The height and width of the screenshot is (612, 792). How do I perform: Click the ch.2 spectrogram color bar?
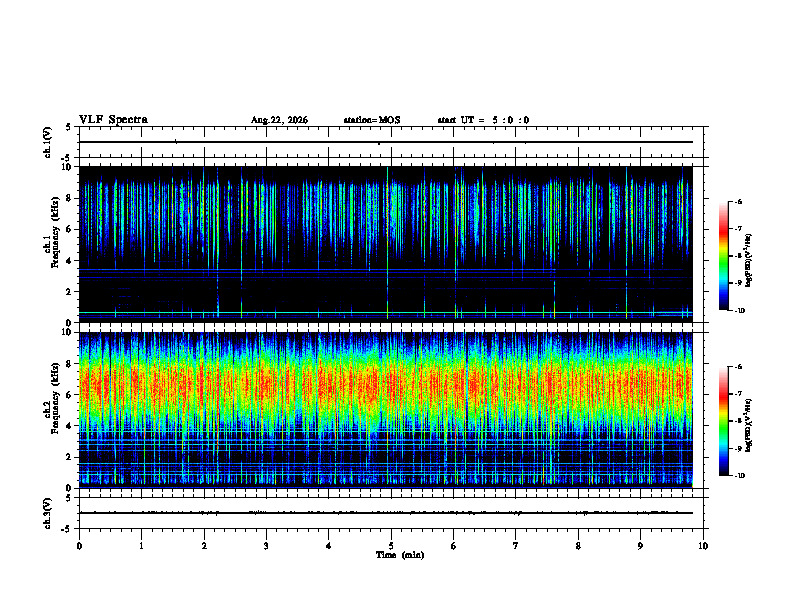[x=724, y=421]
